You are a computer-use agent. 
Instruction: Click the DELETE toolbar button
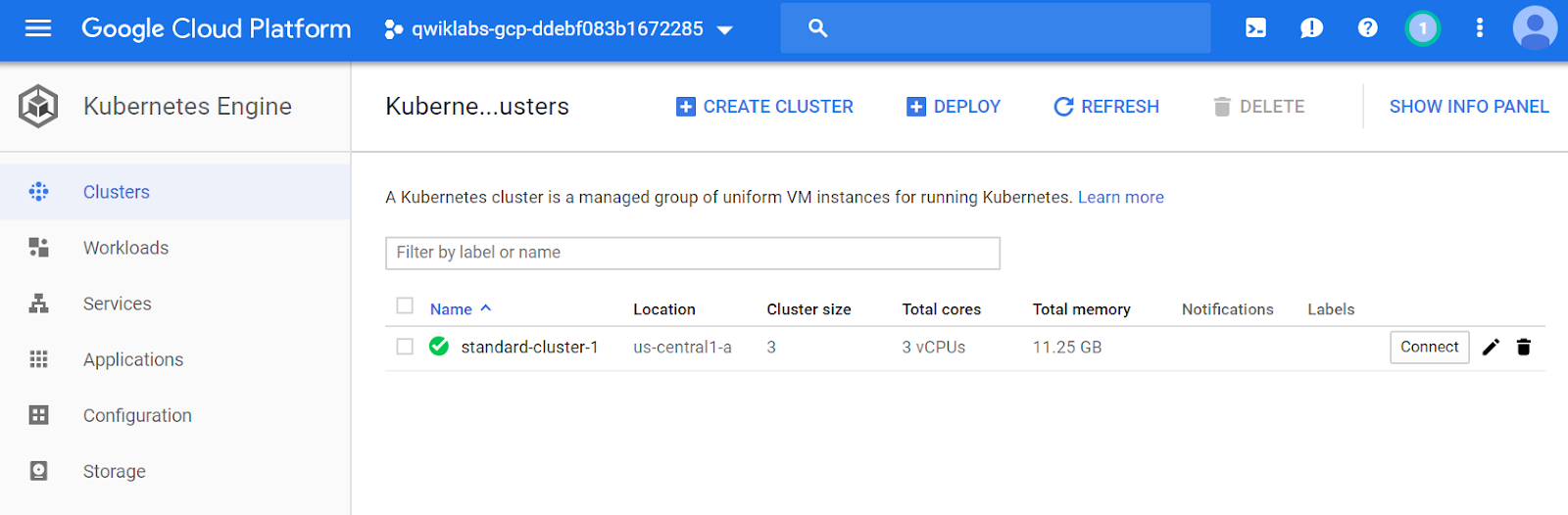click(1258, 107)
